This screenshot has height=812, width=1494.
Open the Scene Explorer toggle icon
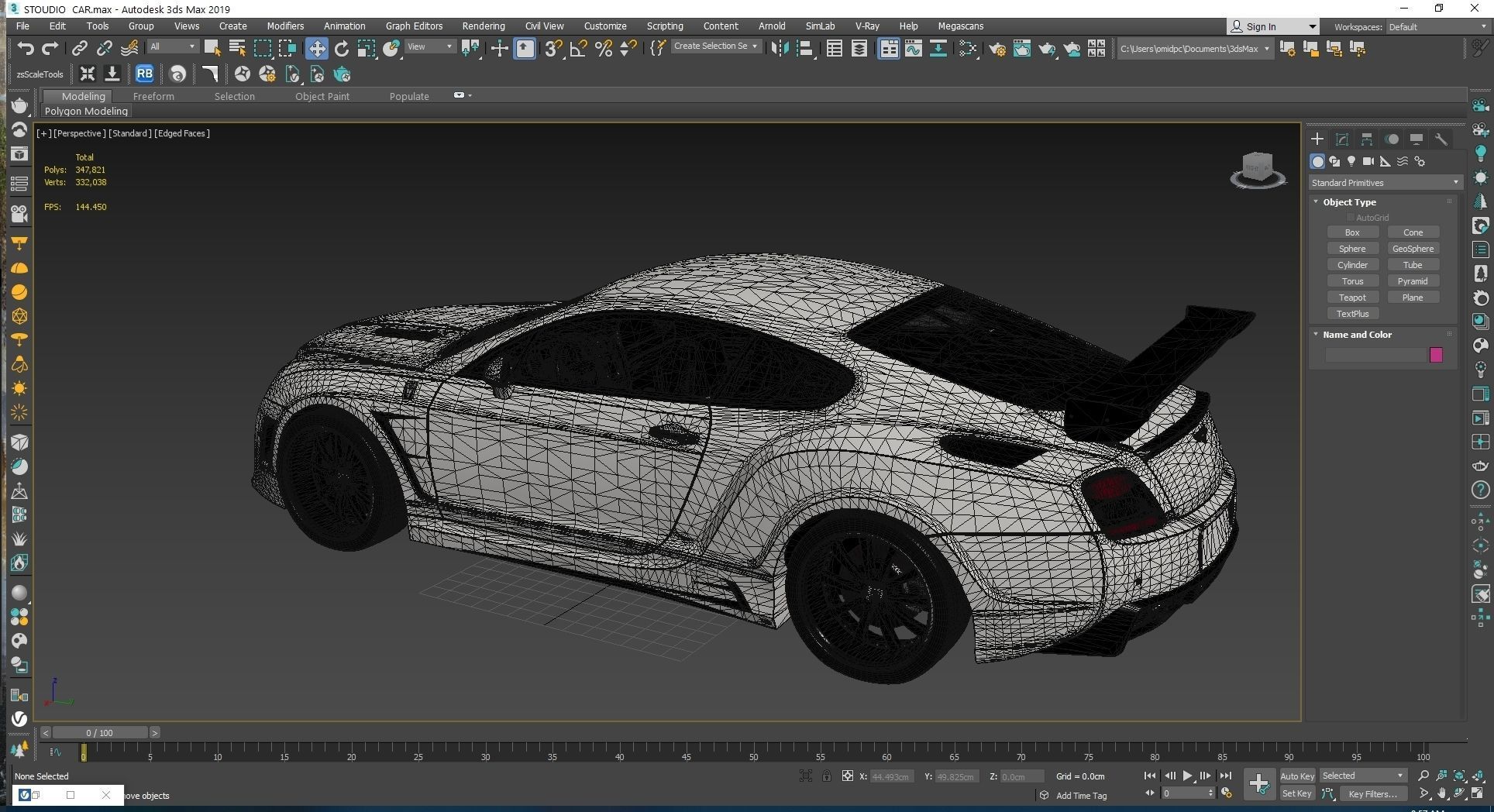click(835, 48)
